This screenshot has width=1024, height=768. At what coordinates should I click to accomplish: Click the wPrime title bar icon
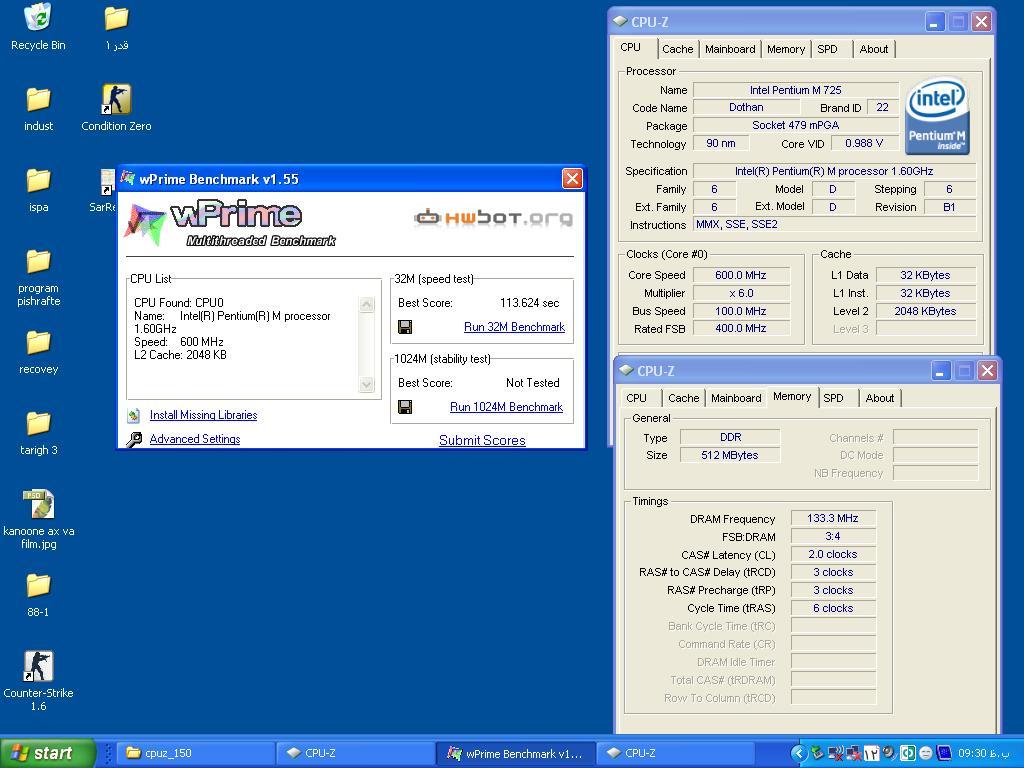pyautogui.click(x=128, y=178)
